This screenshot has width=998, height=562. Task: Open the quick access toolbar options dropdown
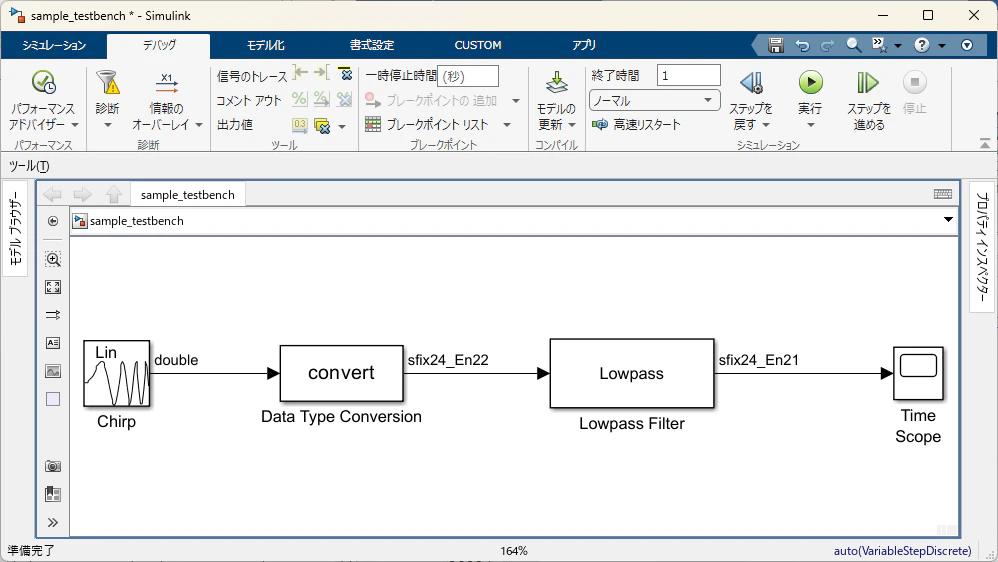tap(967, 45)
